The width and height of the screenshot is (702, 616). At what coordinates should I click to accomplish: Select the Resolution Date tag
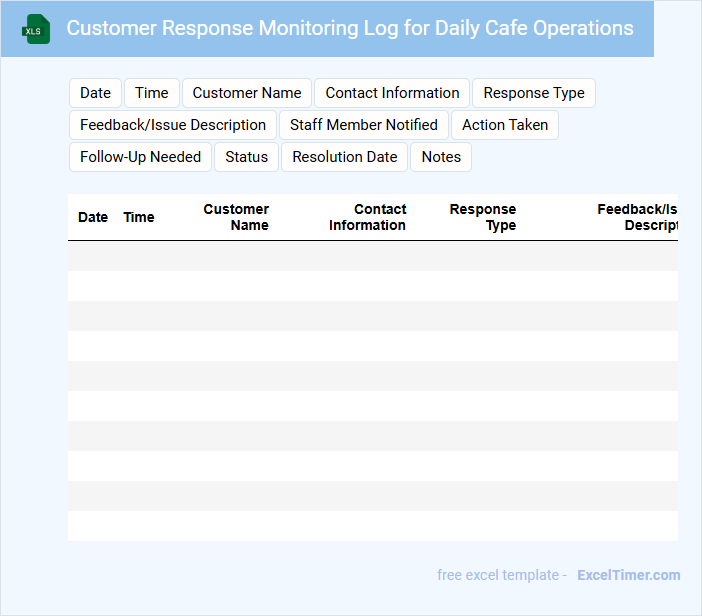(345, 157)
